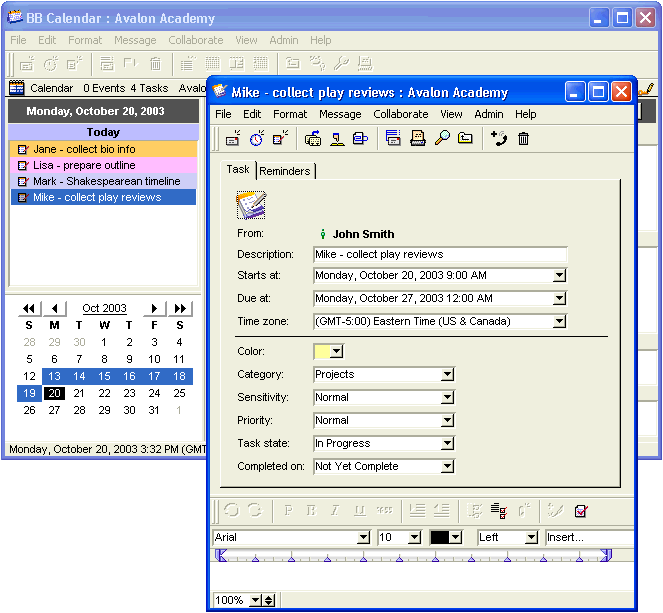Open the Collaborate menu in task window
This screenshot has width=663, height=613.
point(400,114)
